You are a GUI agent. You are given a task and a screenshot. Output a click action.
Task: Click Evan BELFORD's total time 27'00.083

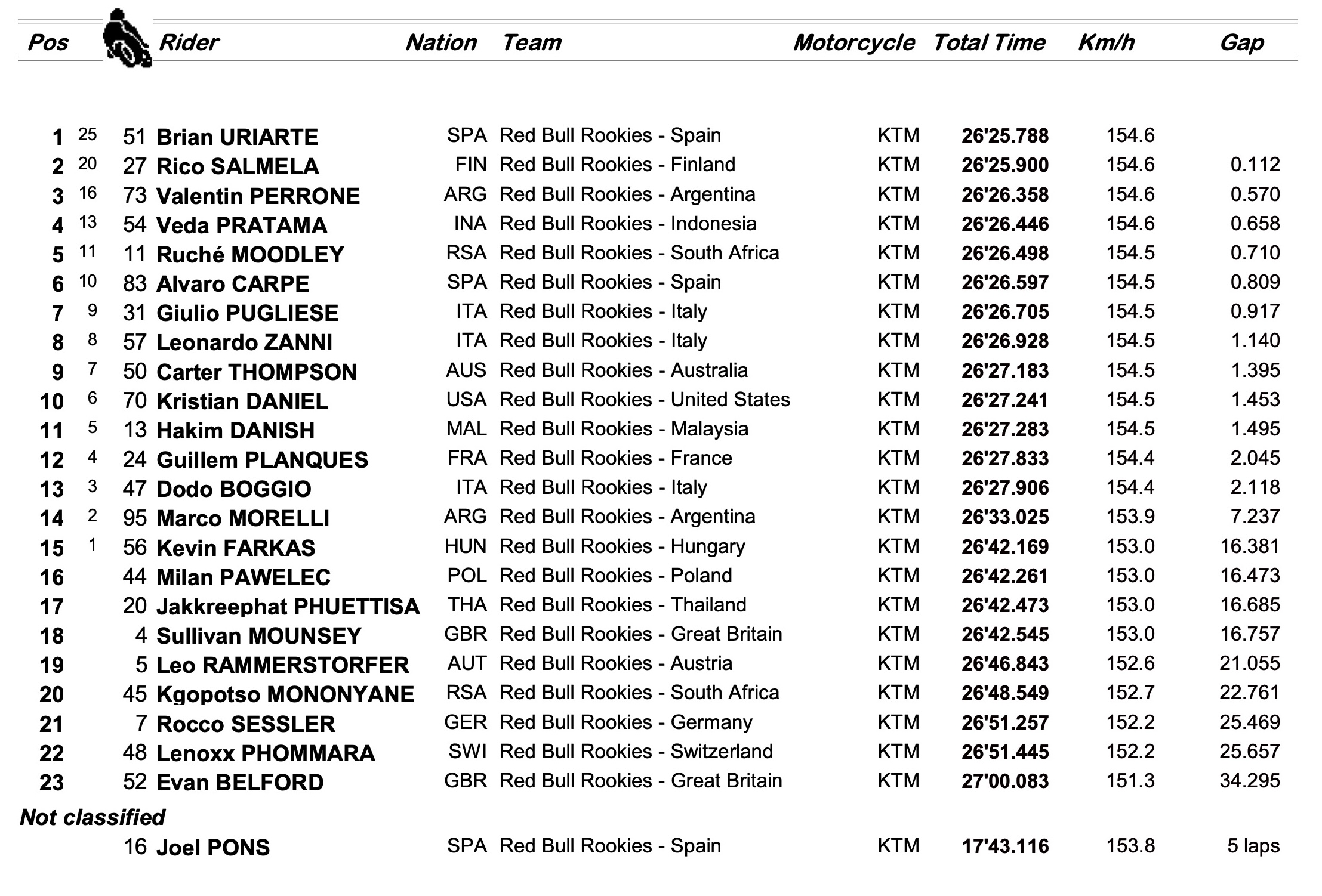tap(1005, 781)
